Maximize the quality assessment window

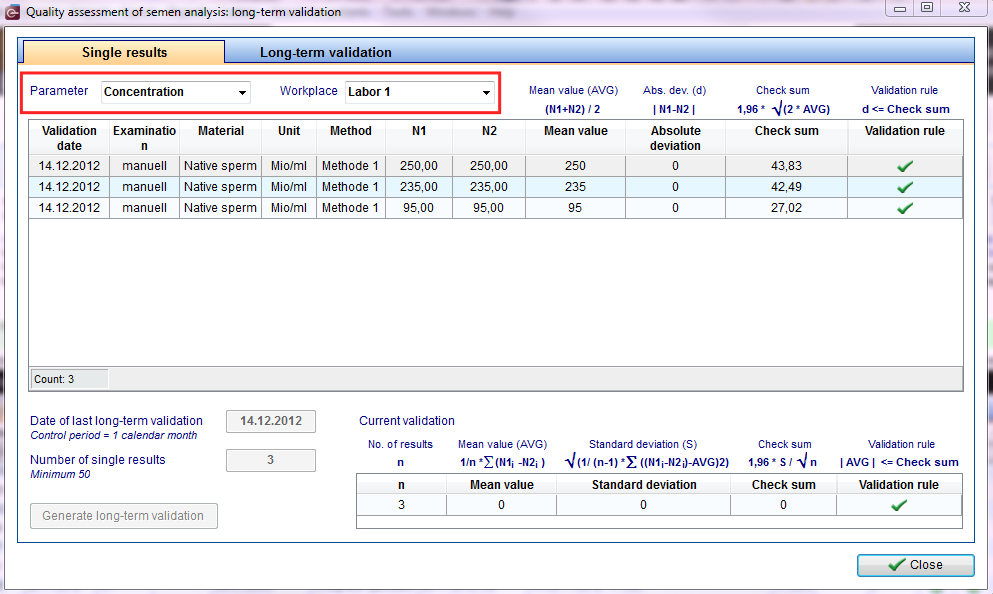pyautogui.click(x=927, y=8)
